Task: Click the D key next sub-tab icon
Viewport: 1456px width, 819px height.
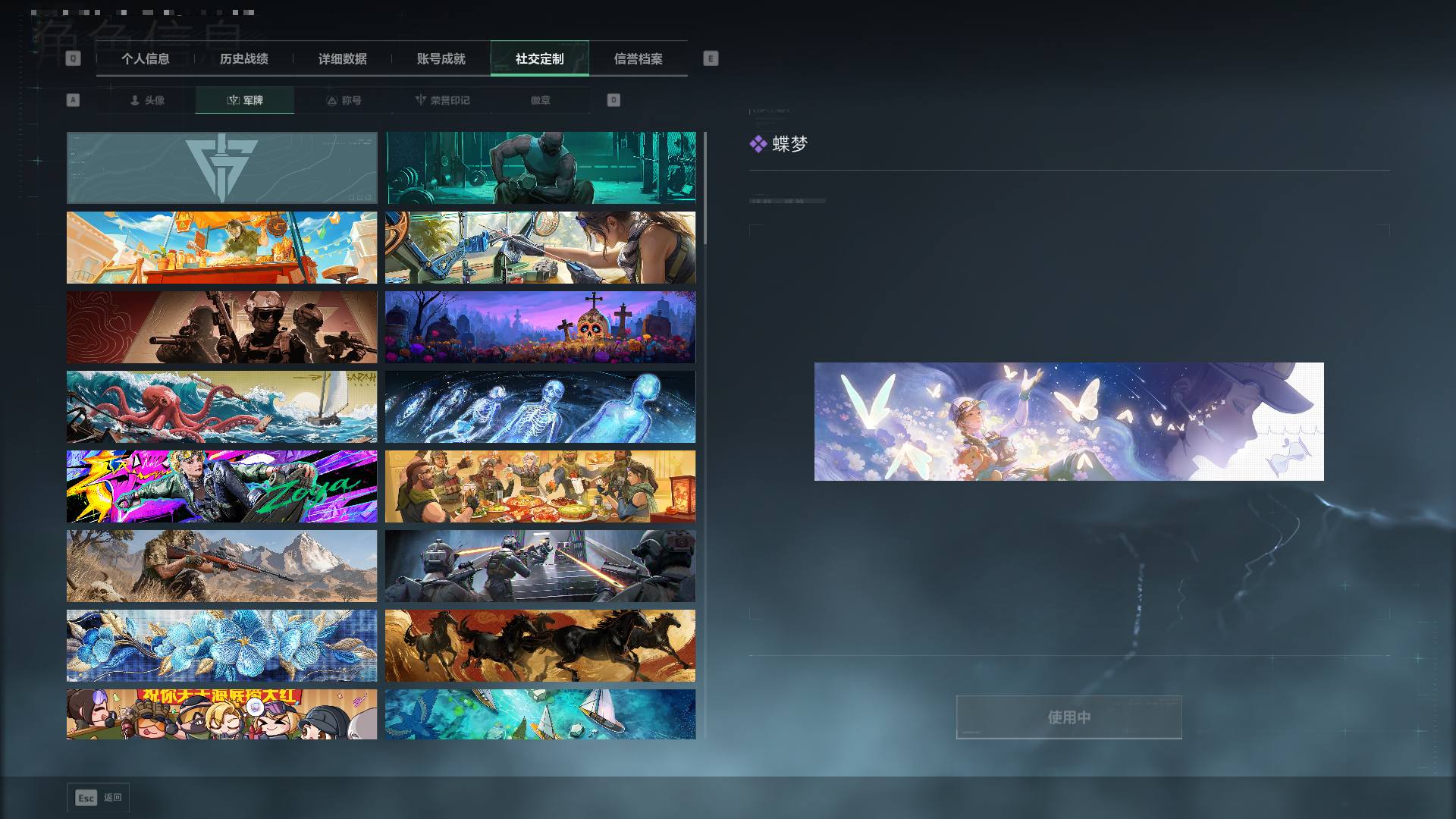Action: coord(613,100)
